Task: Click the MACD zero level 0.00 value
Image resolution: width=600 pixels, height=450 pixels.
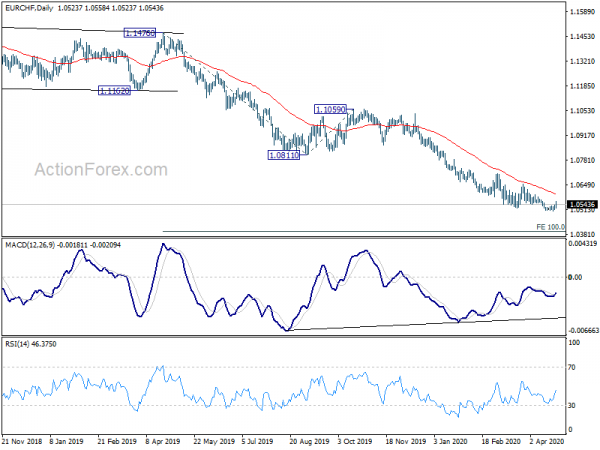Action: tap(575, 277)
